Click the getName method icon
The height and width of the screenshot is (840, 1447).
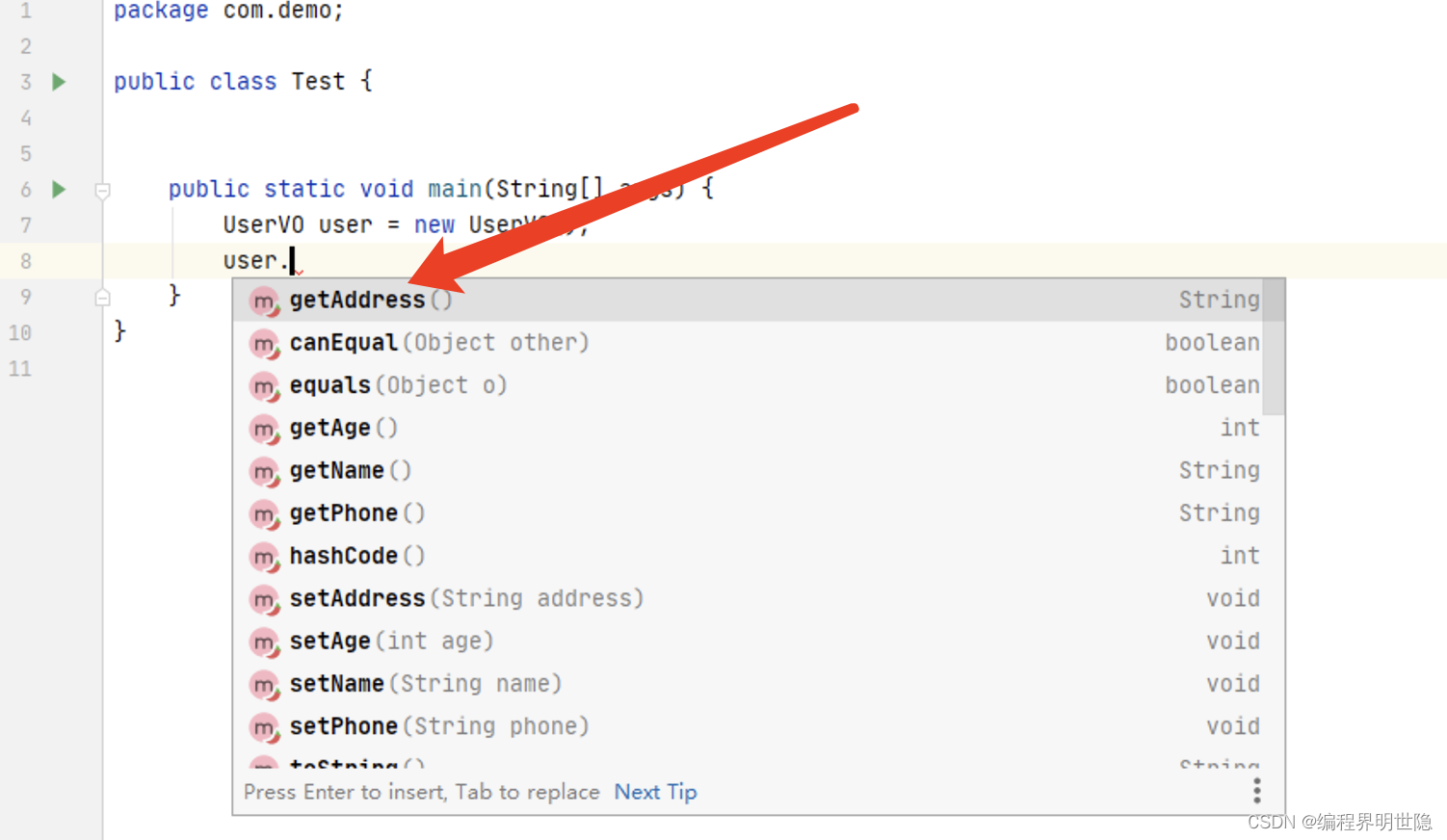pyautogui.click(x=264, y=472)
